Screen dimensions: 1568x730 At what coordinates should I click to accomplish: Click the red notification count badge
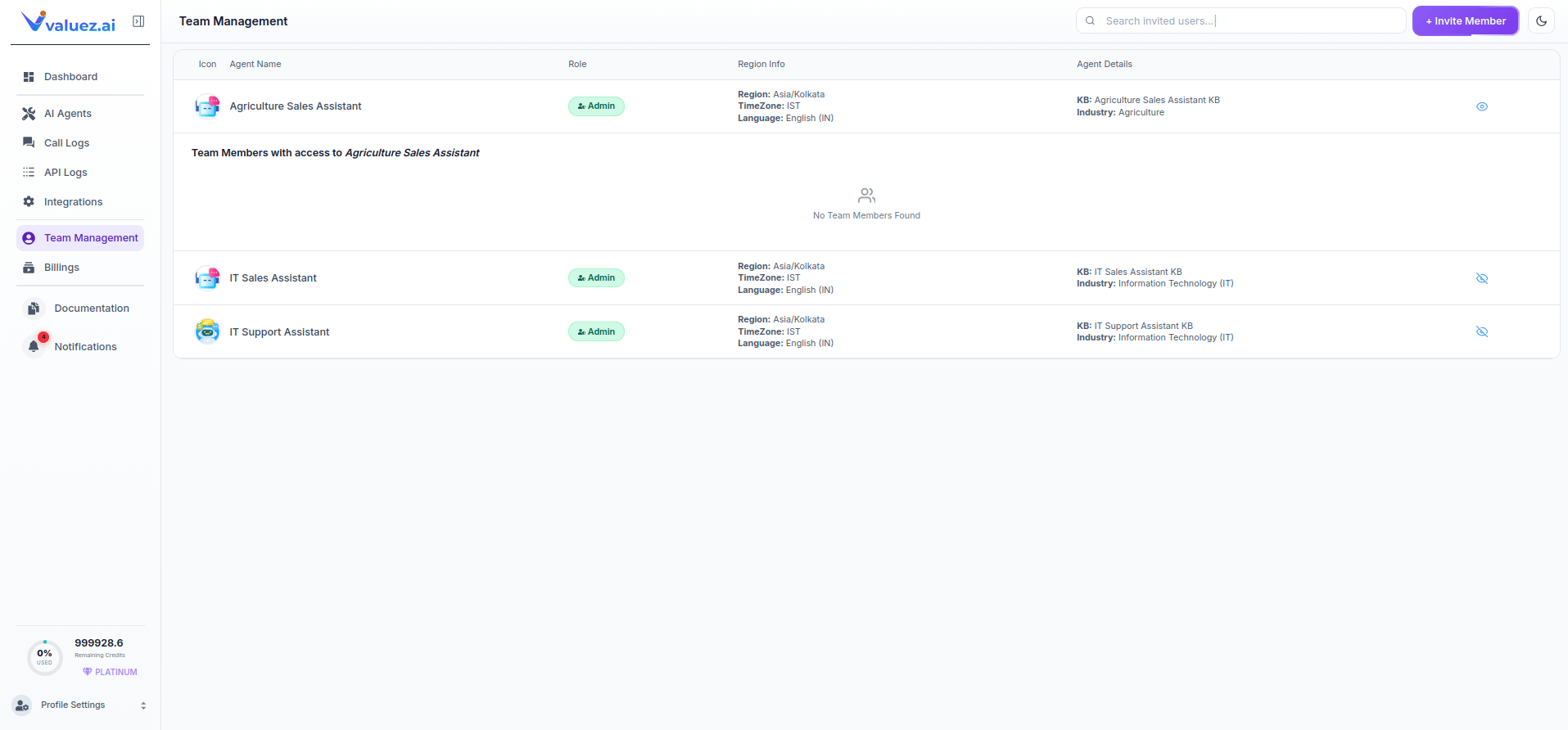coord(43,337)
